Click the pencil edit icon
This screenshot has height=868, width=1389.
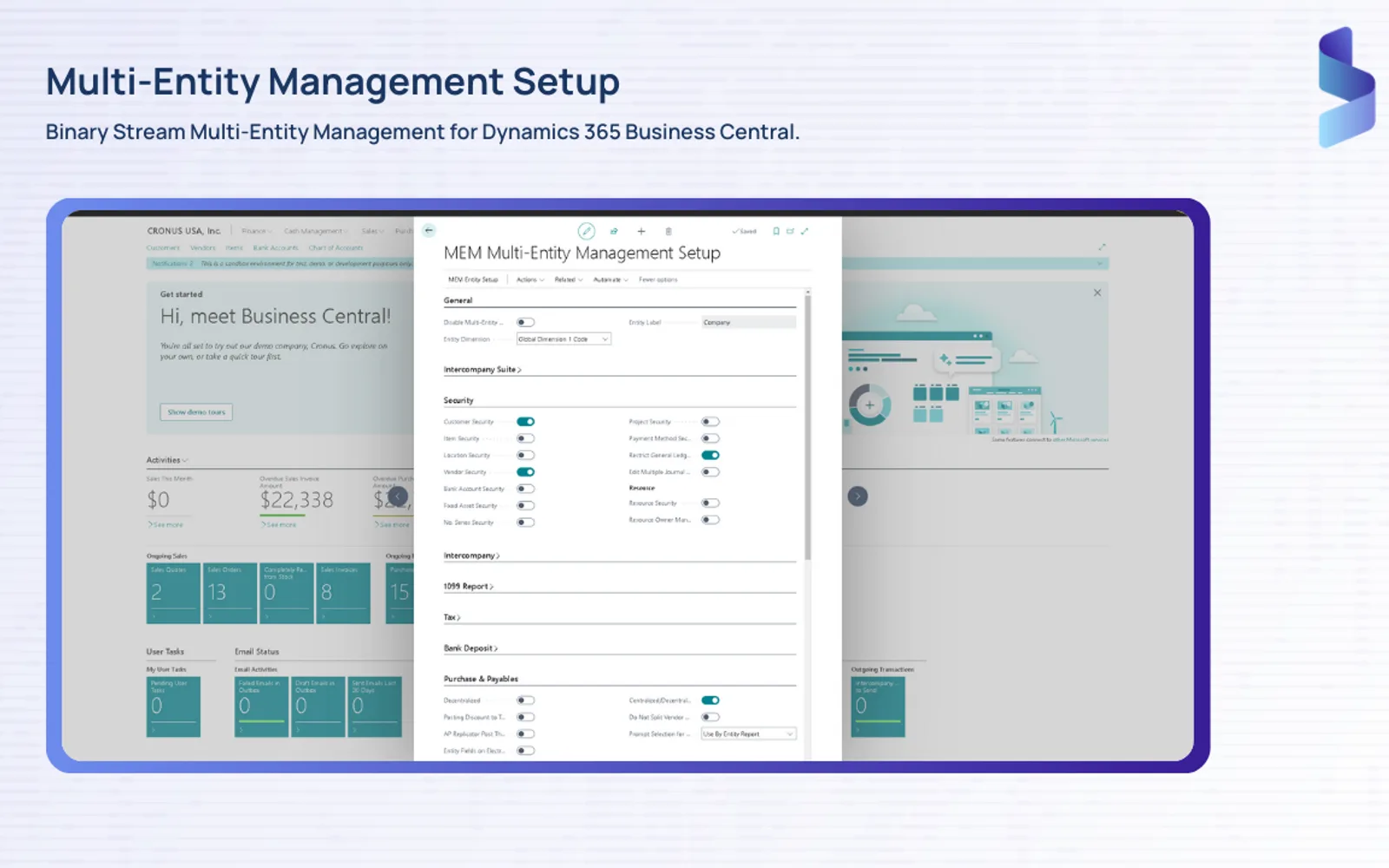point(587,231)
